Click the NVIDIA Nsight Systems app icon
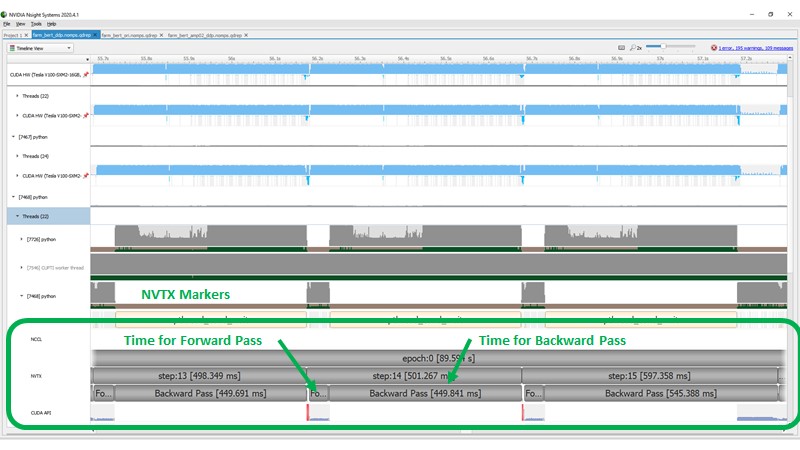Screen dimensions: 800x450 [x=4, y=15]
